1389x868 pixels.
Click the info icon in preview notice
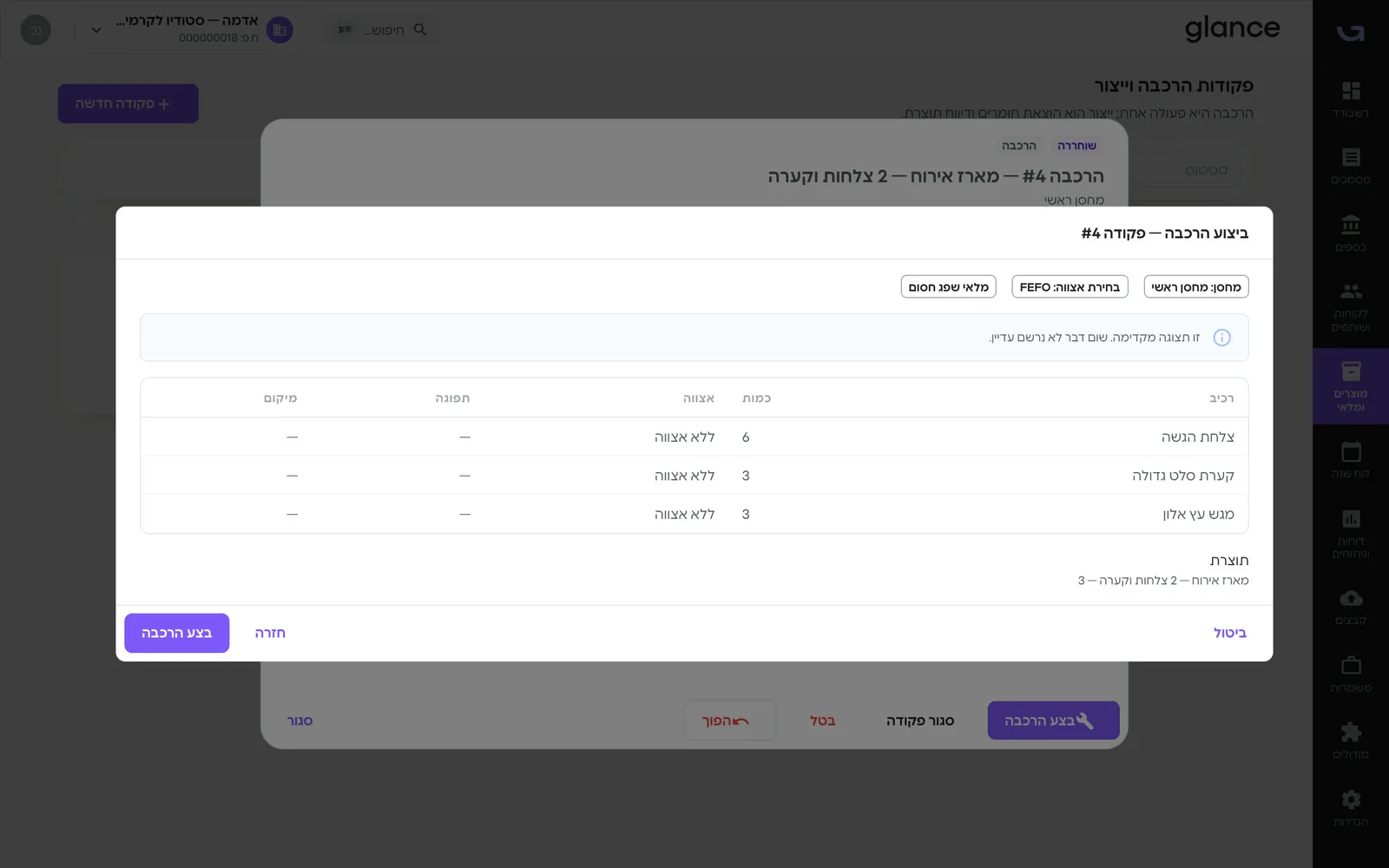tap(1221, 338)
